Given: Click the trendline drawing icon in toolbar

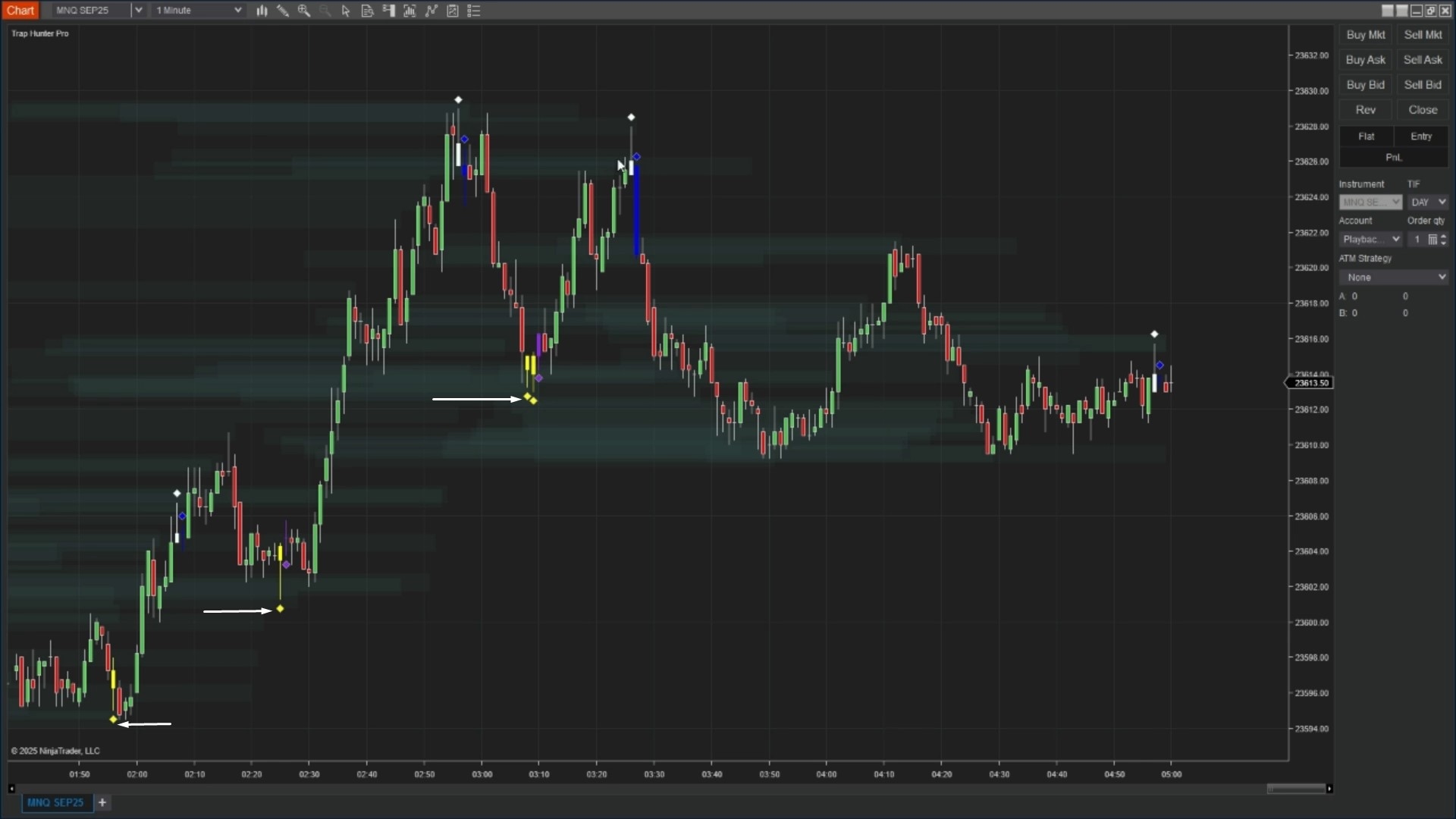Looking at the screenshot, I should pos(431,11).
